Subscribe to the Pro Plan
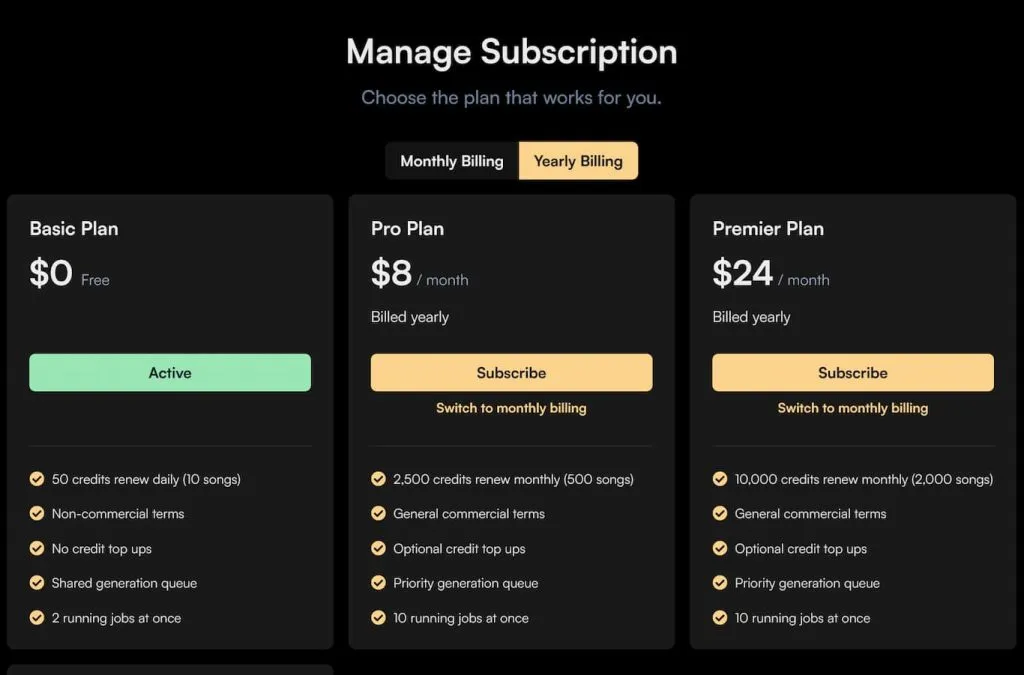Viewport: 1024px width, 675px height. [511, 373]
